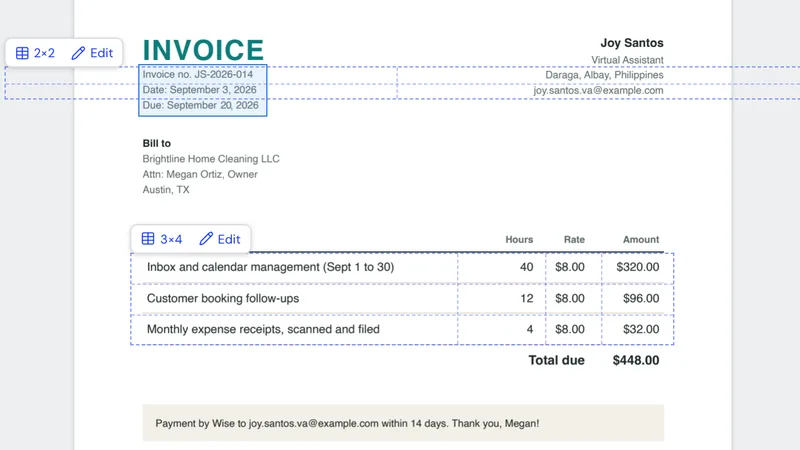Image resolution: width=800 pixels, height=450 pixels.
Task: Click the rate cell in the Customer booking row
Action: click(573, 298)
